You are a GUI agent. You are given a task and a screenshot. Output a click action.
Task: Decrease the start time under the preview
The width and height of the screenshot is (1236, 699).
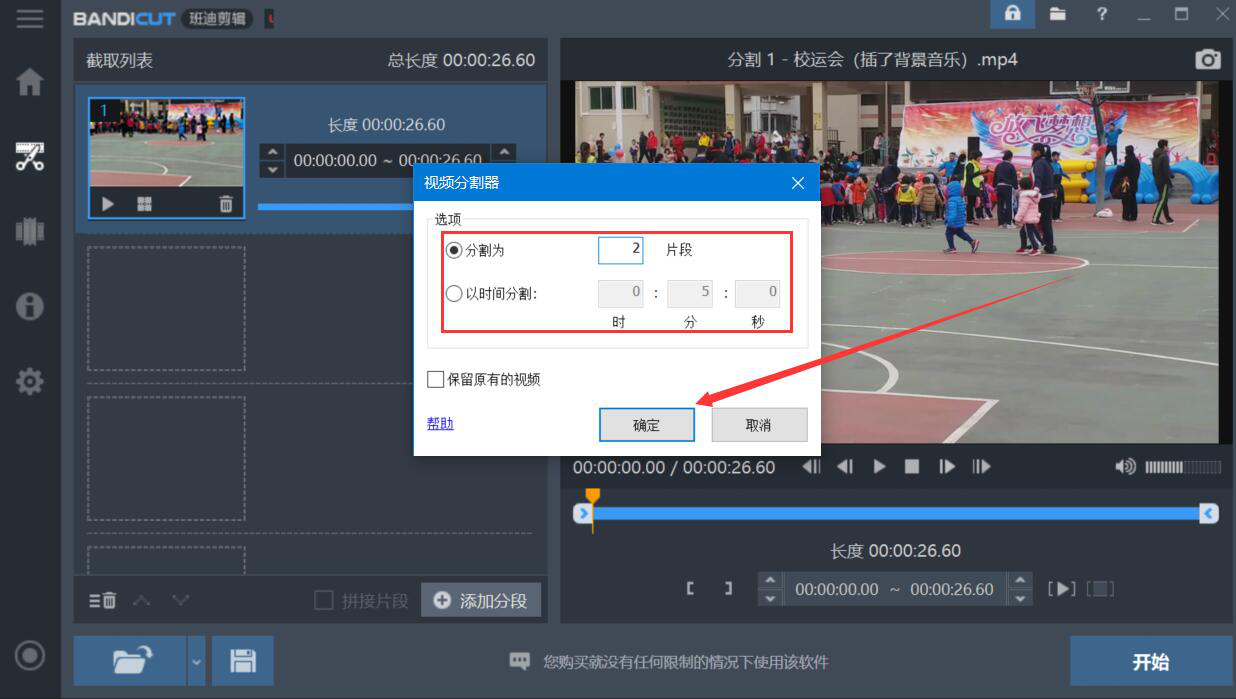click(769, 598)
